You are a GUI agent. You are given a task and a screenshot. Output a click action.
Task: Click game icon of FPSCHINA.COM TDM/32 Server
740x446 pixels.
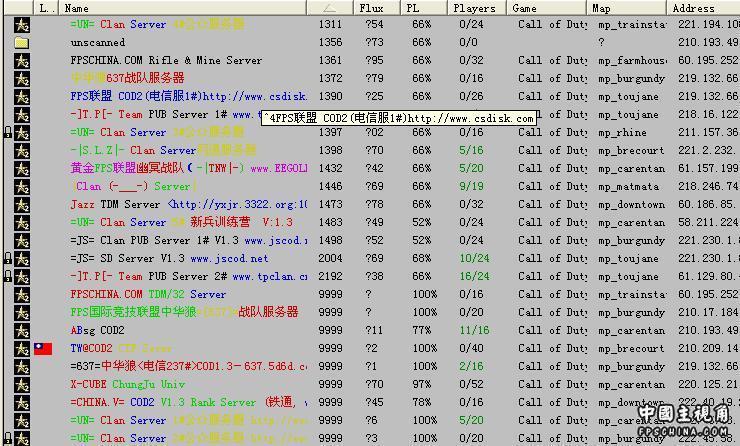pos(22,295)
